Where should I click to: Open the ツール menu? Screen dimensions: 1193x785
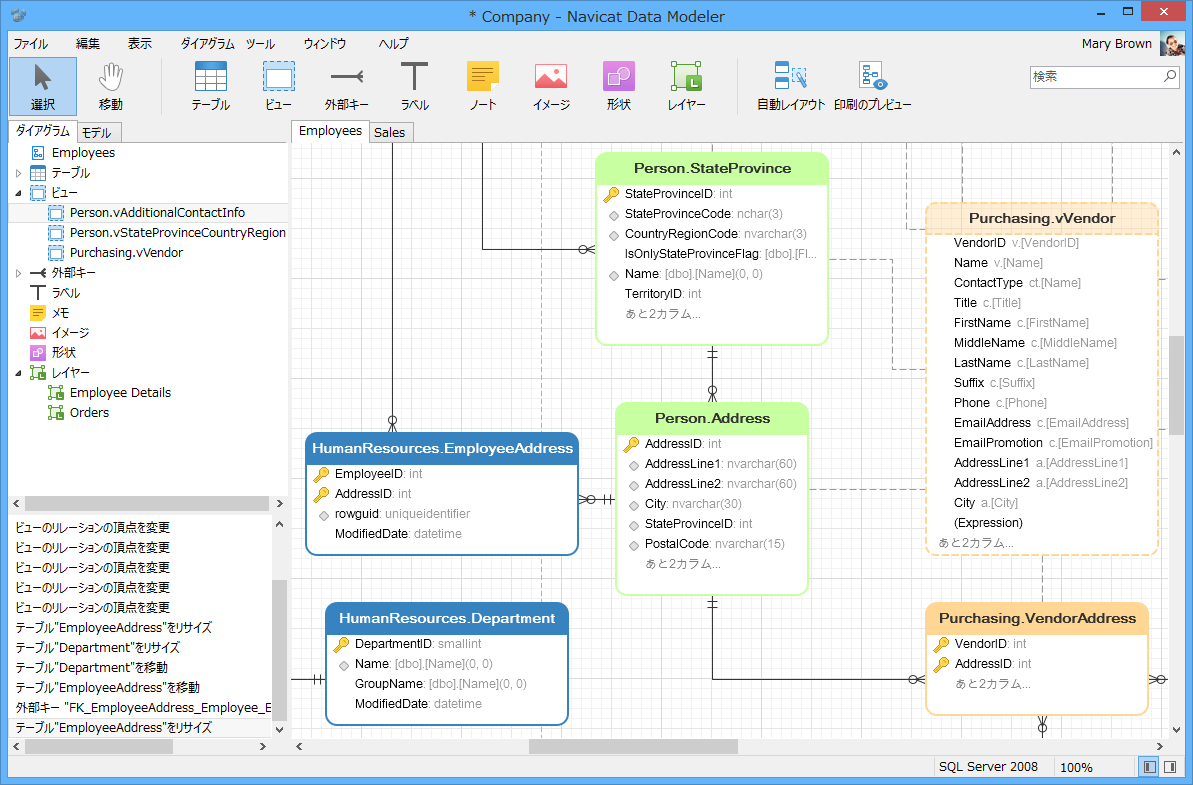[260, 43]
